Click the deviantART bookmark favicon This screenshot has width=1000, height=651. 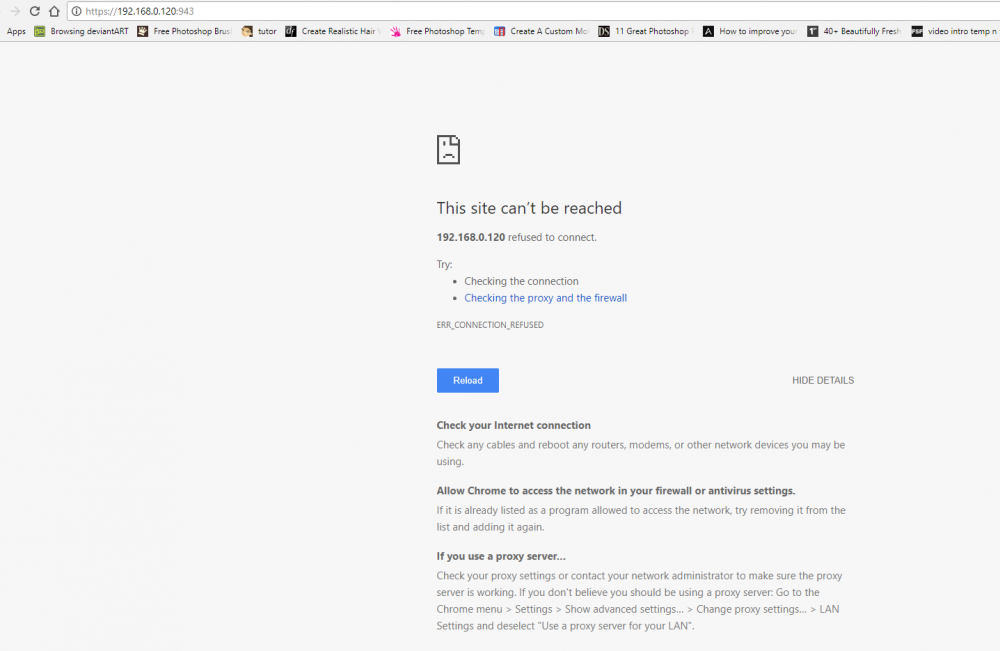40,31
